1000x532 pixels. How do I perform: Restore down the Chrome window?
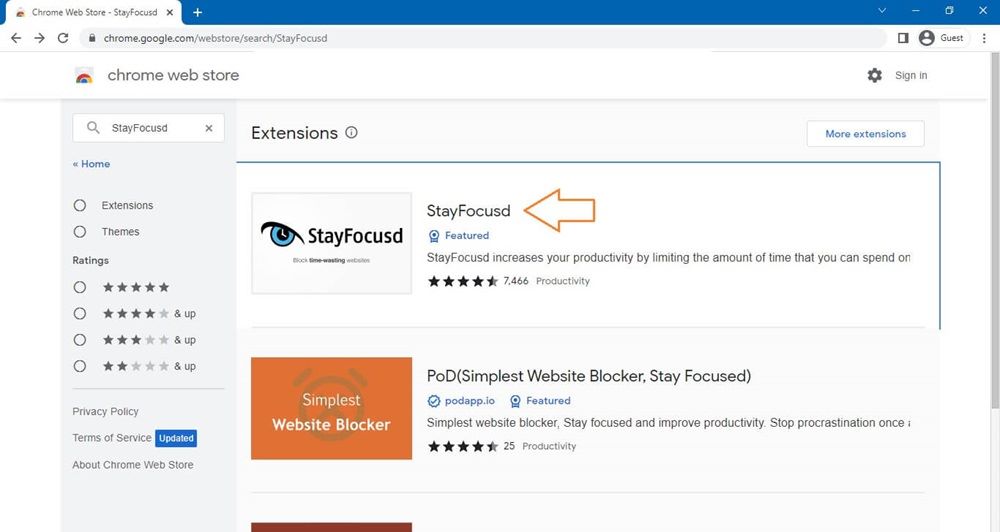pos(949,10)
